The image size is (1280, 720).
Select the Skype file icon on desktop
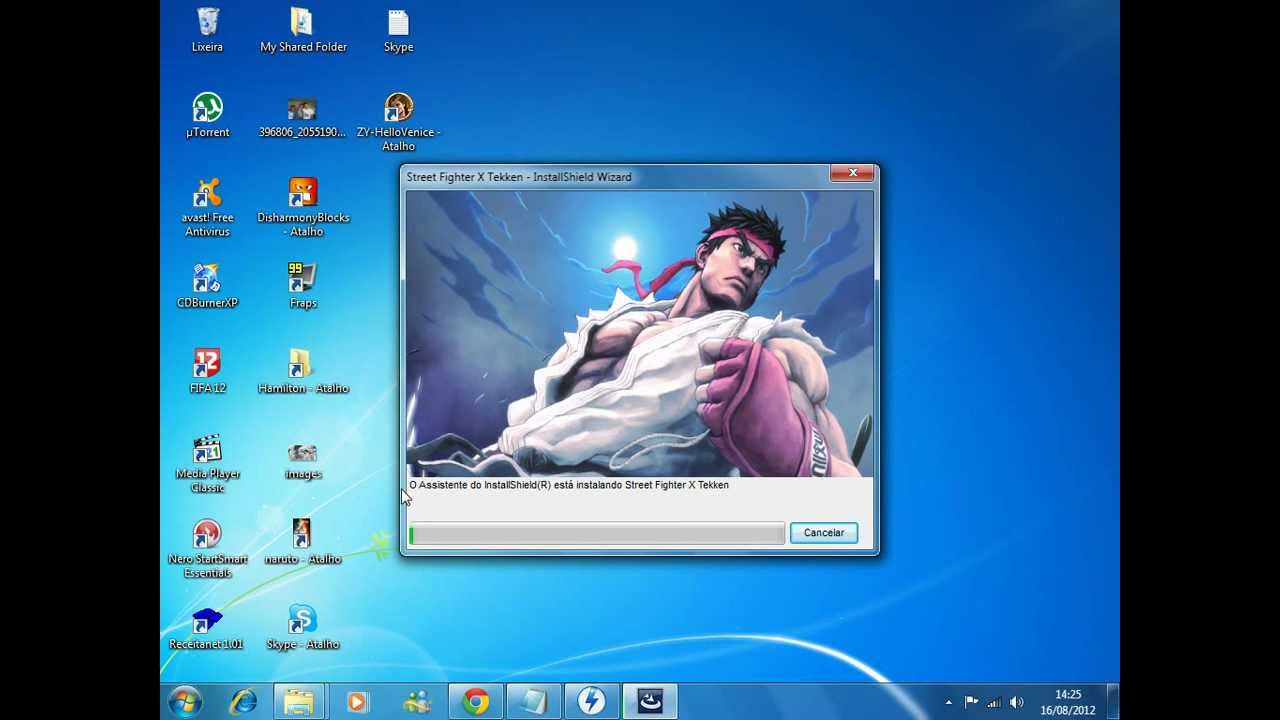398,30
